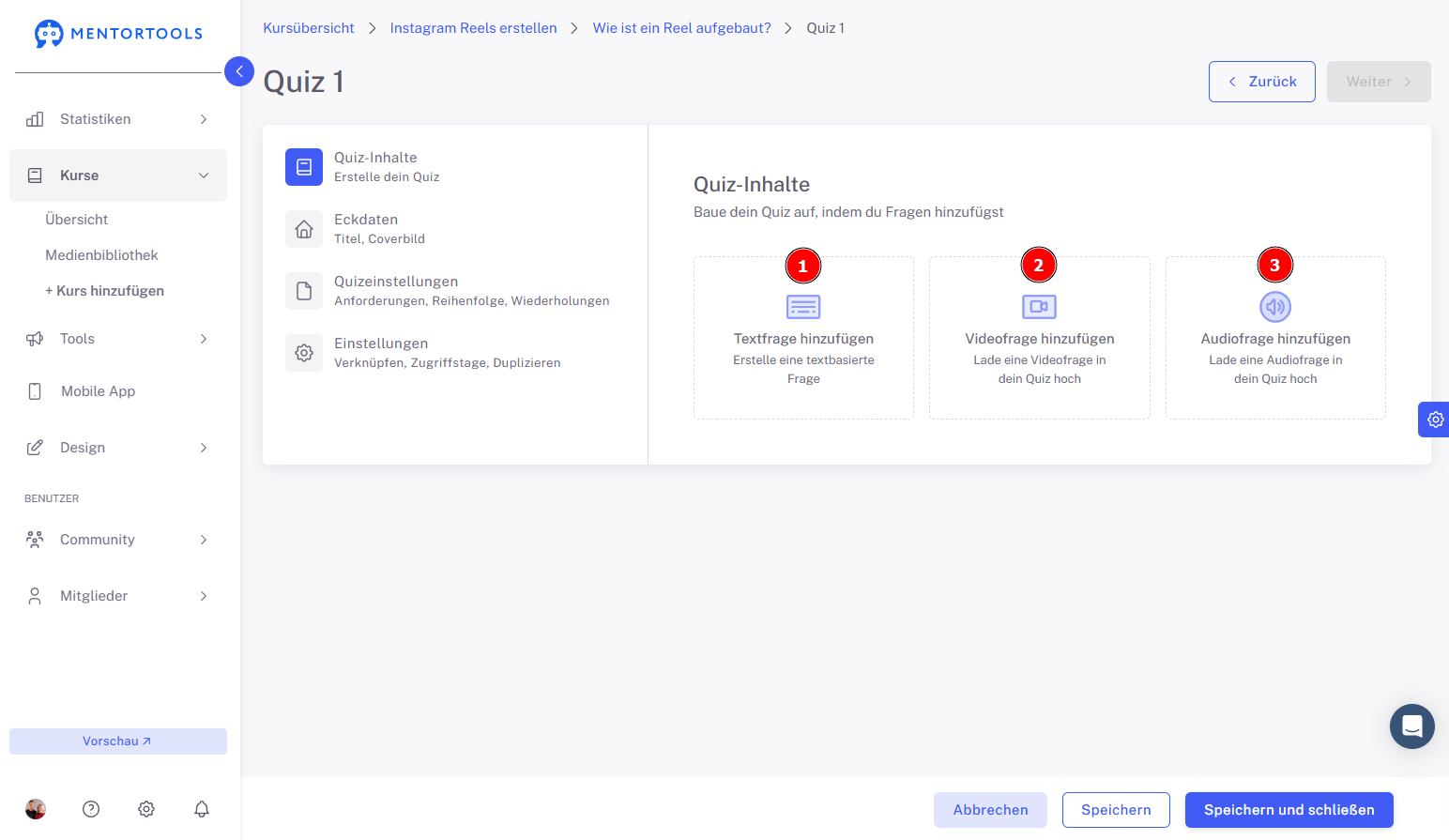Click the Textfrage text icon
The image size is (1449, 840).
[803, 307]
